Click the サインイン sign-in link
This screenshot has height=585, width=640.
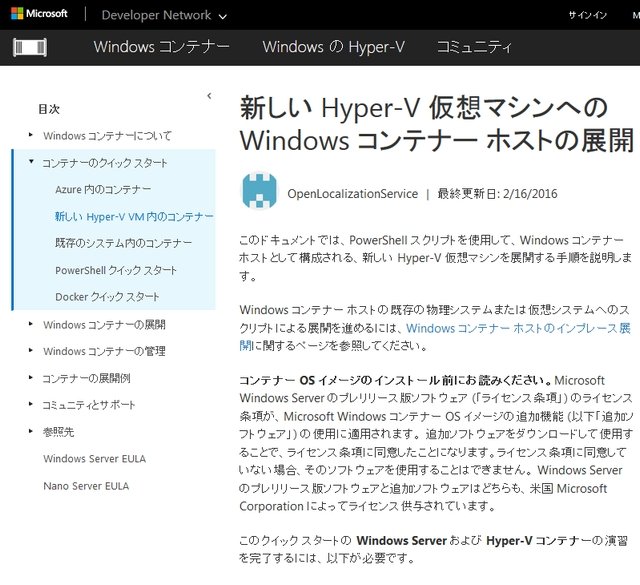pyautogui.click(x=587, y=15)
